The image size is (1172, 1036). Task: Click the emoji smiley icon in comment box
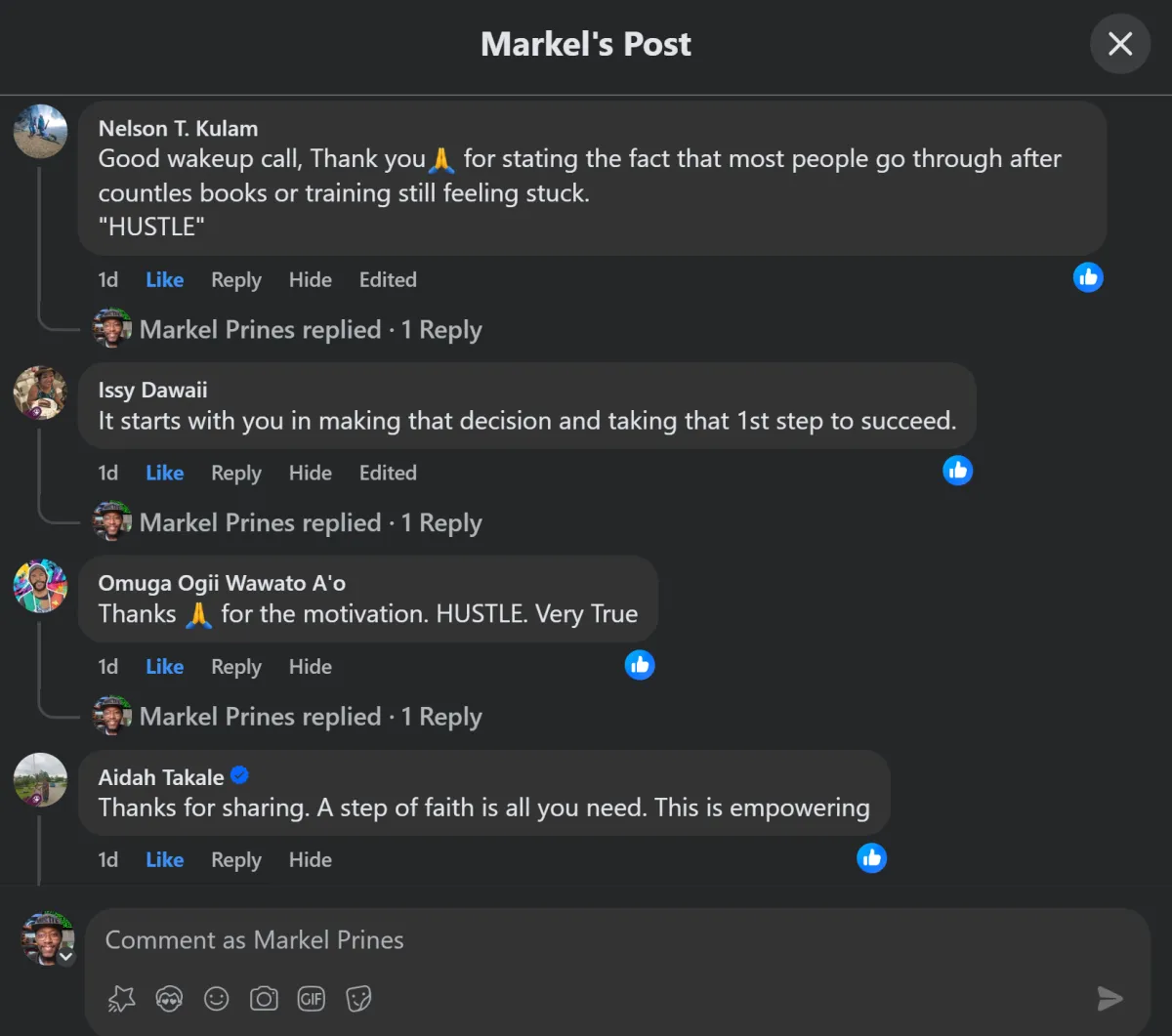[x=216, y=998]
